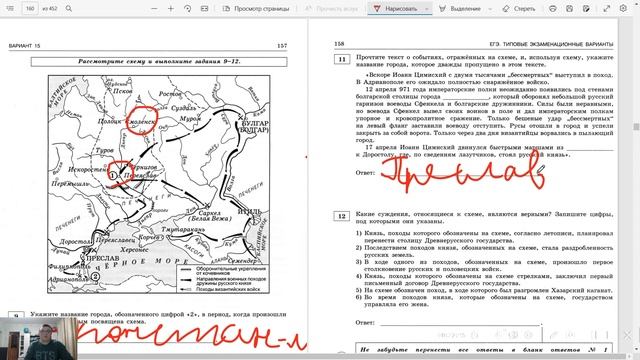Save the PDF document
The height and width of the screenshot is (360, 640).
569,9
